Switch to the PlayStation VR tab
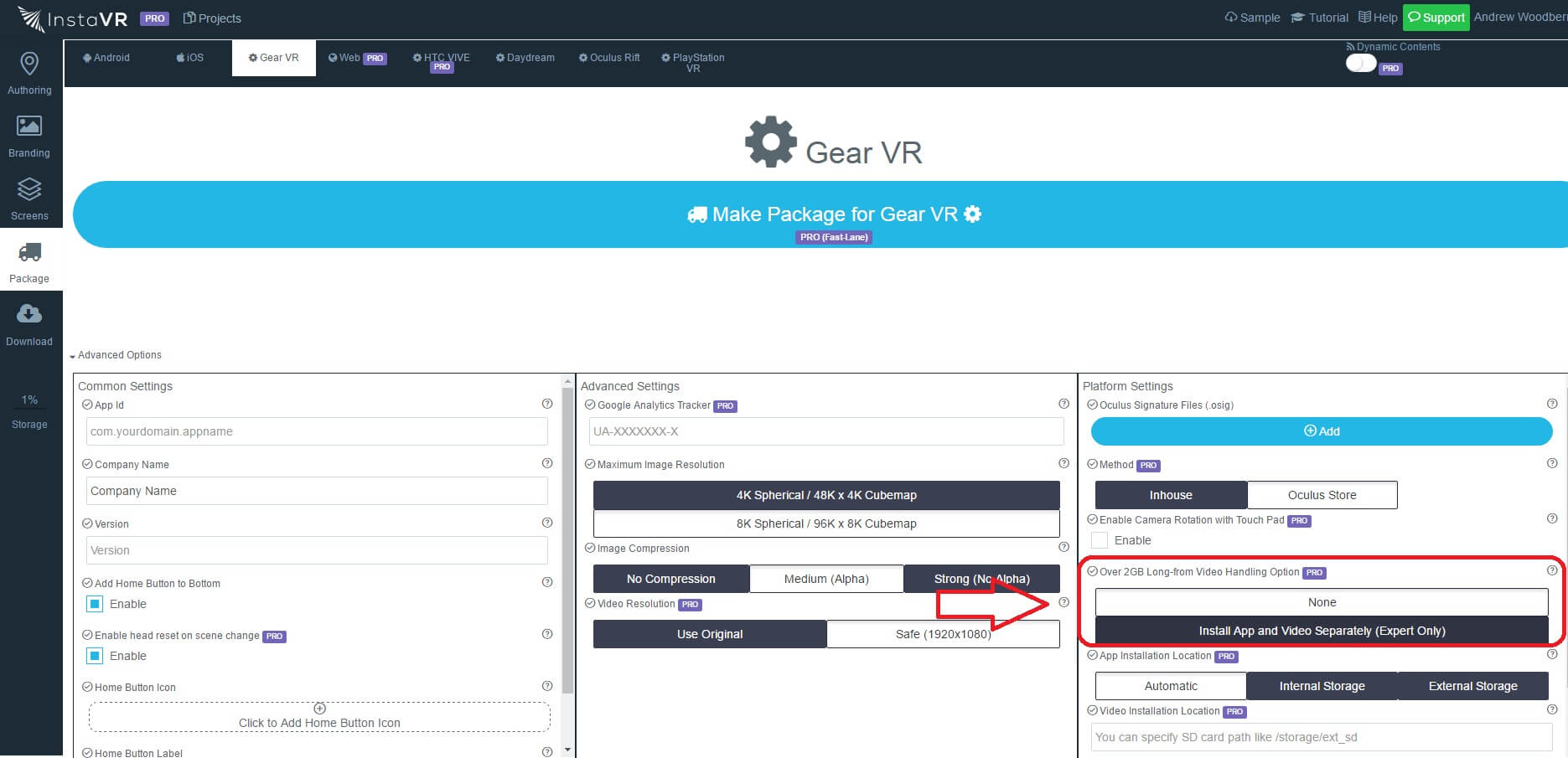The width and height of the screenshot is (1568, 758). click(x=693, y=63)
